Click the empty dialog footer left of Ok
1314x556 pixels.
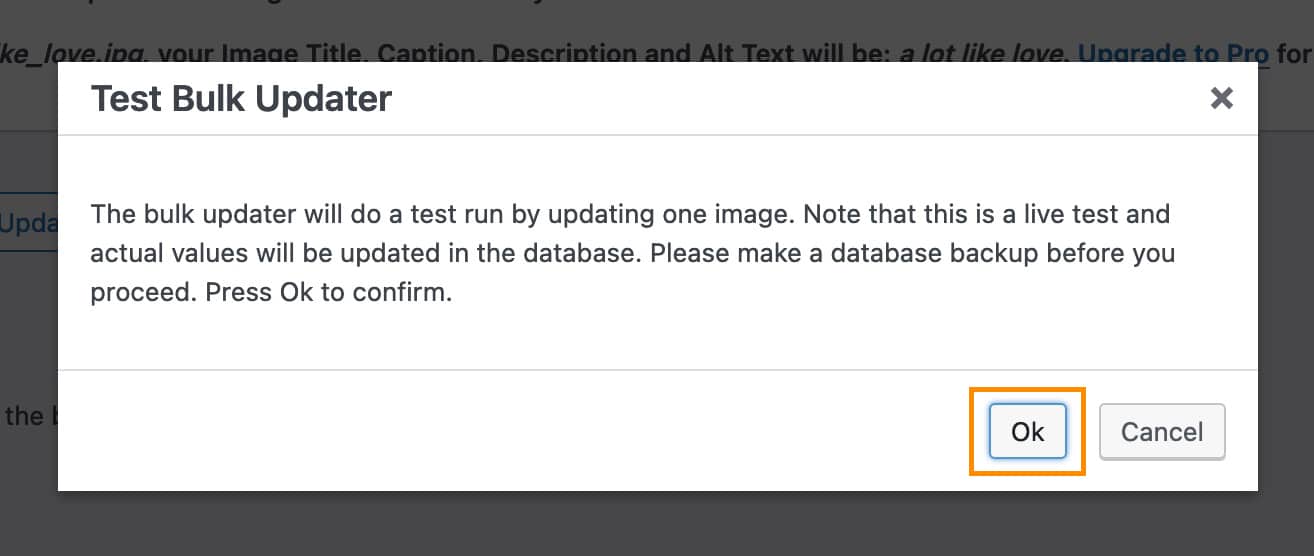[x=500, y=432]
